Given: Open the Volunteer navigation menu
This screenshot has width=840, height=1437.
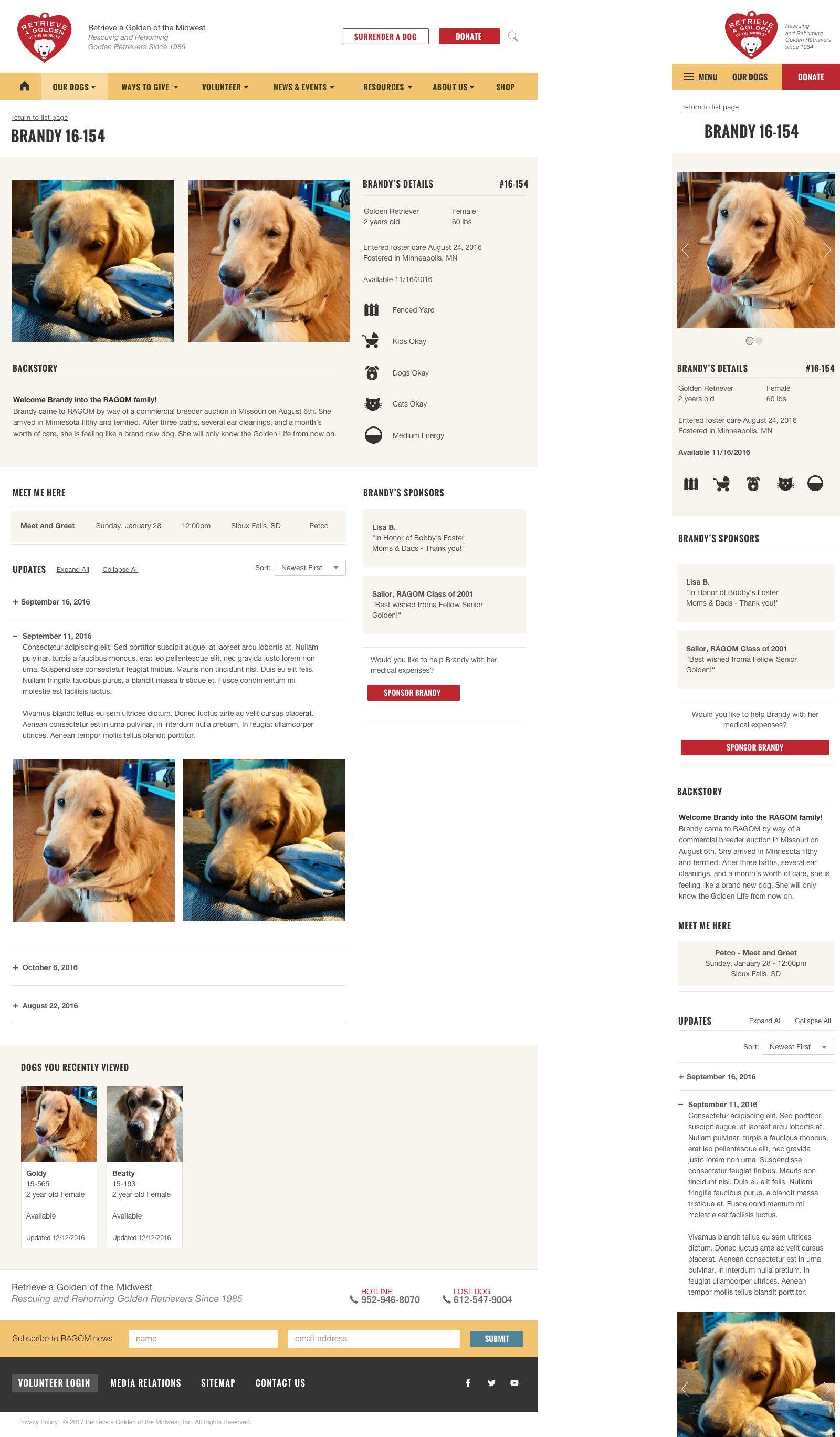Looking at the screenshot, I should coord(225,87).
